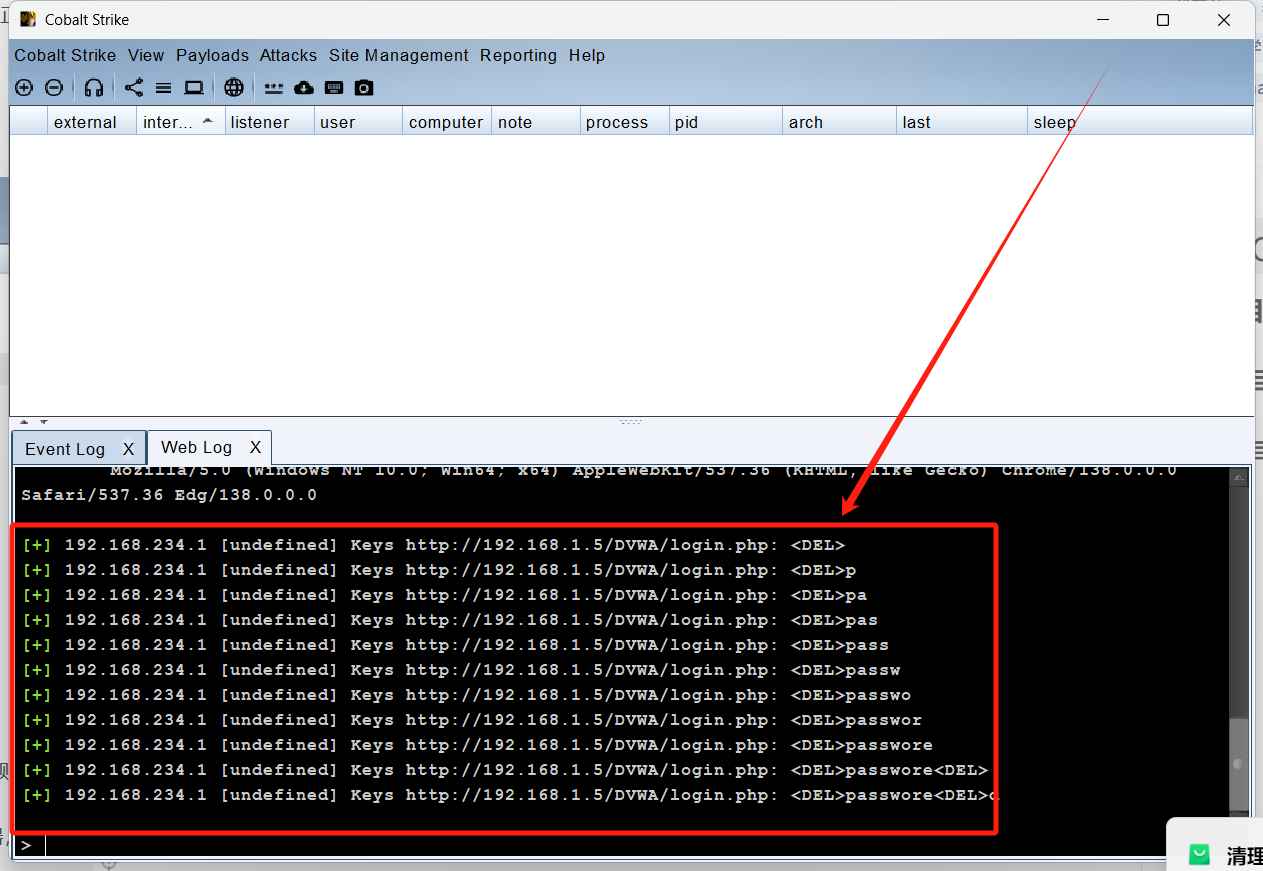Show Target Table with the laptop icon
1263x871 pixels.
point(194,88)
